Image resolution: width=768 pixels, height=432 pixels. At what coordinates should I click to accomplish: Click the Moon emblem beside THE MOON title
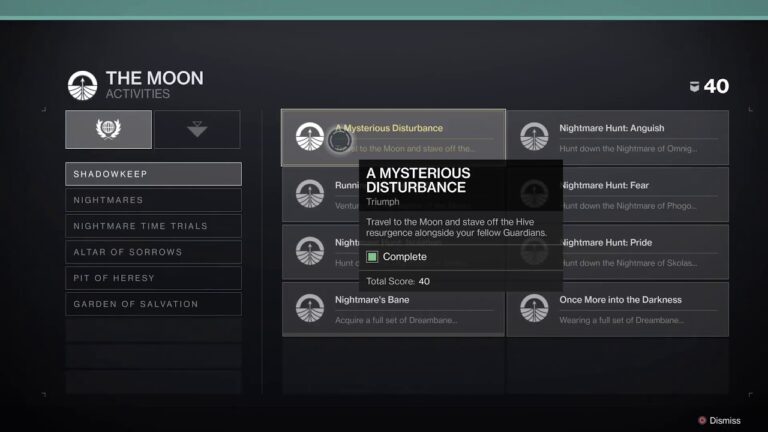82,86
